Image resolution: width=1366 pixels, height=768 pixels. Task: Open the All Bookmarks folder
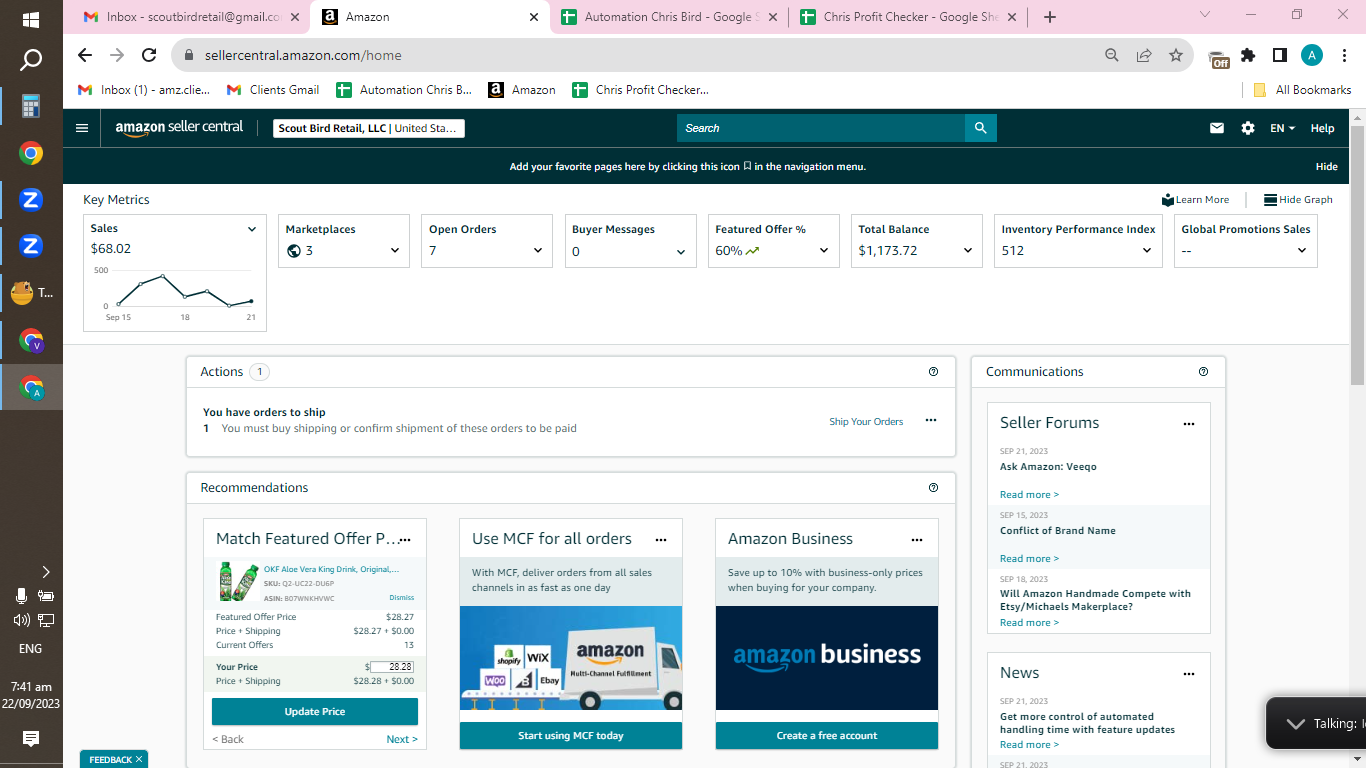[1302, 90]
